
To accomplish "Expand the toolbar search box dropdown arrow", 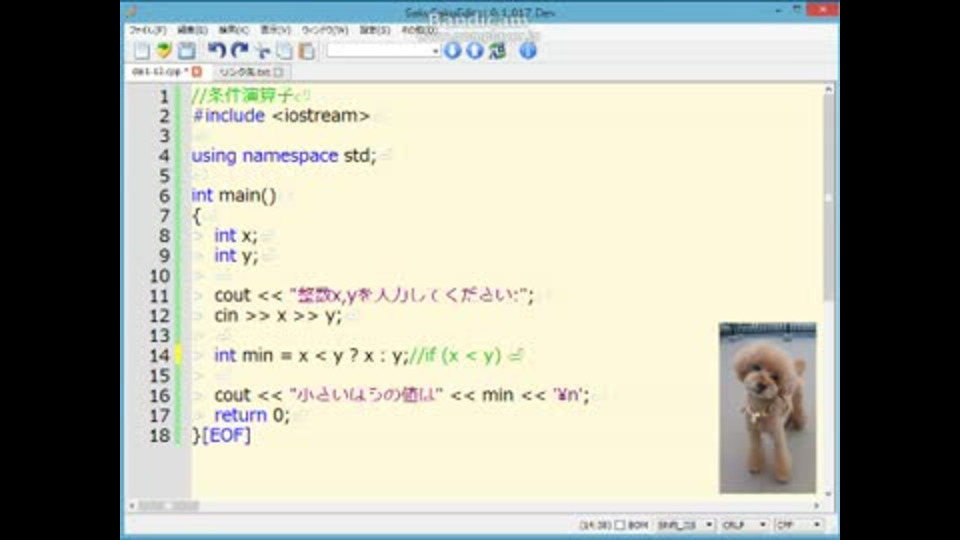I will click(435, 51).
